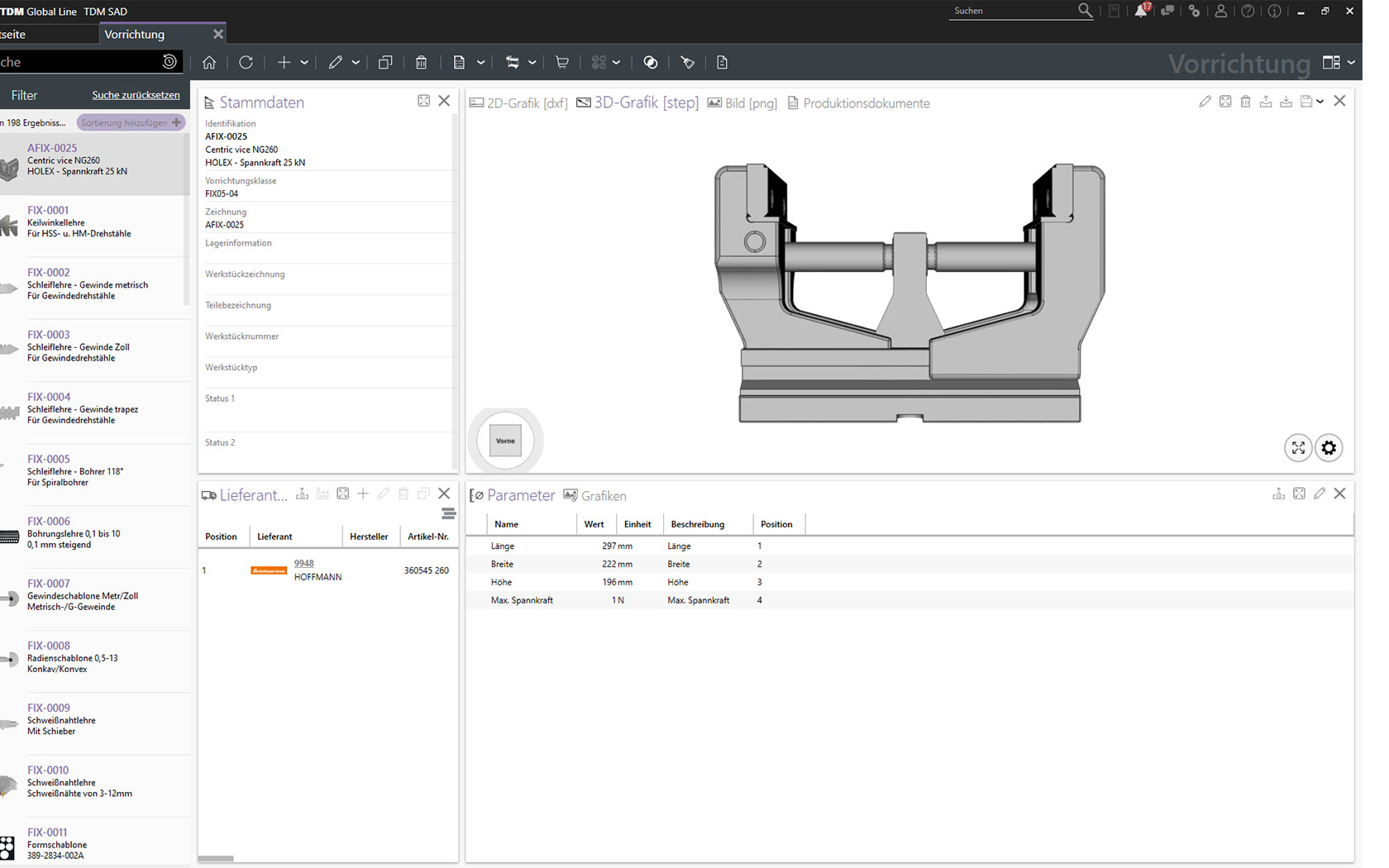This screenshot has height=868, width=1389.
Task: Close the Vorrichtung tab
Action: [x=217, y=34]
